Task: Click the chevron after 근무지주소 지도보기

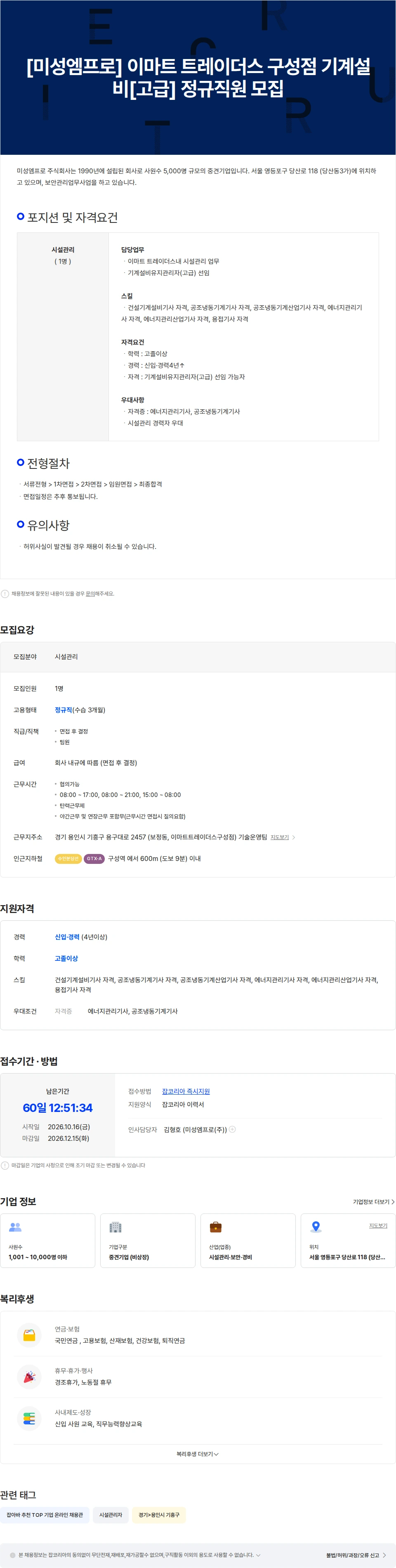Action: (294, 837)
